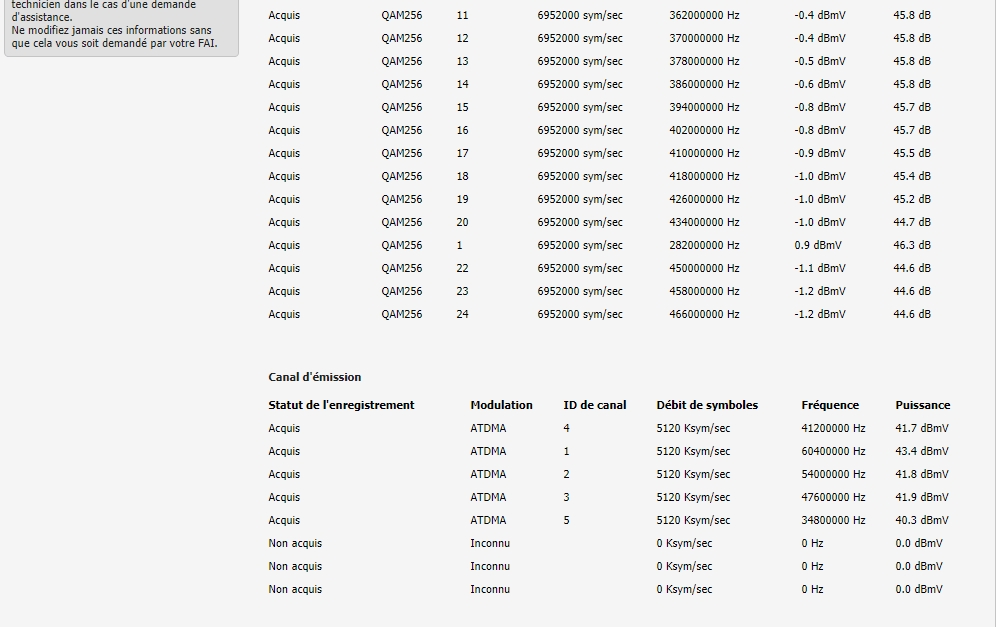
Task: Click the 34800000 Hz upstream frequency
Action: (833, 520)
